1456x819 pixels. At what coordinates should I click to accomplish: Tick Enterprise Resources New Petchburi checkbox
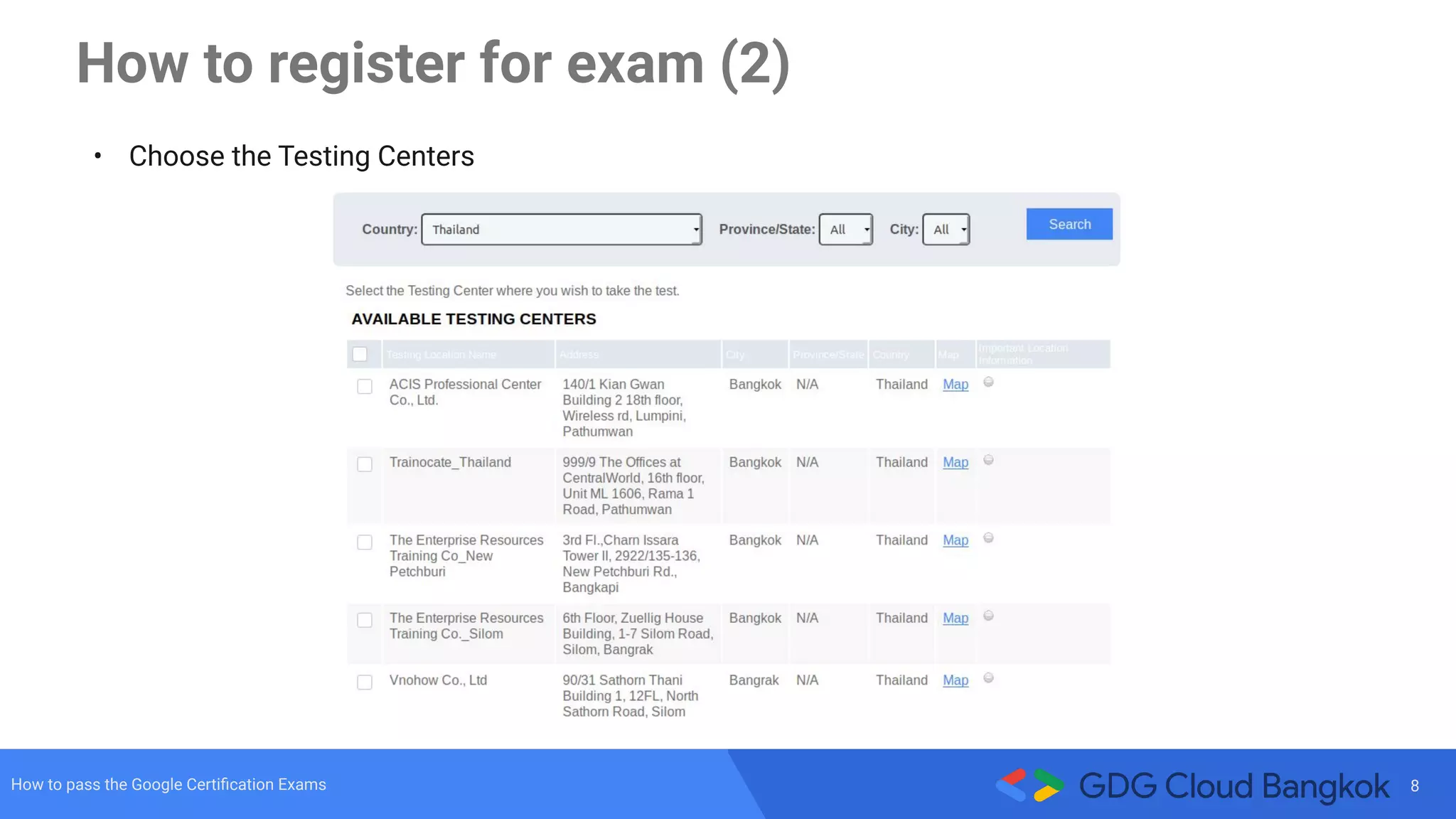[365, 542]
